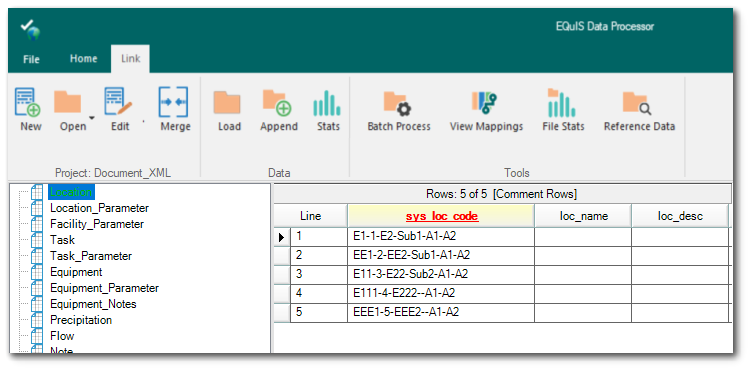Click empty loc_desc cell in row 2
749x369 pixels.
coord(680,256)
